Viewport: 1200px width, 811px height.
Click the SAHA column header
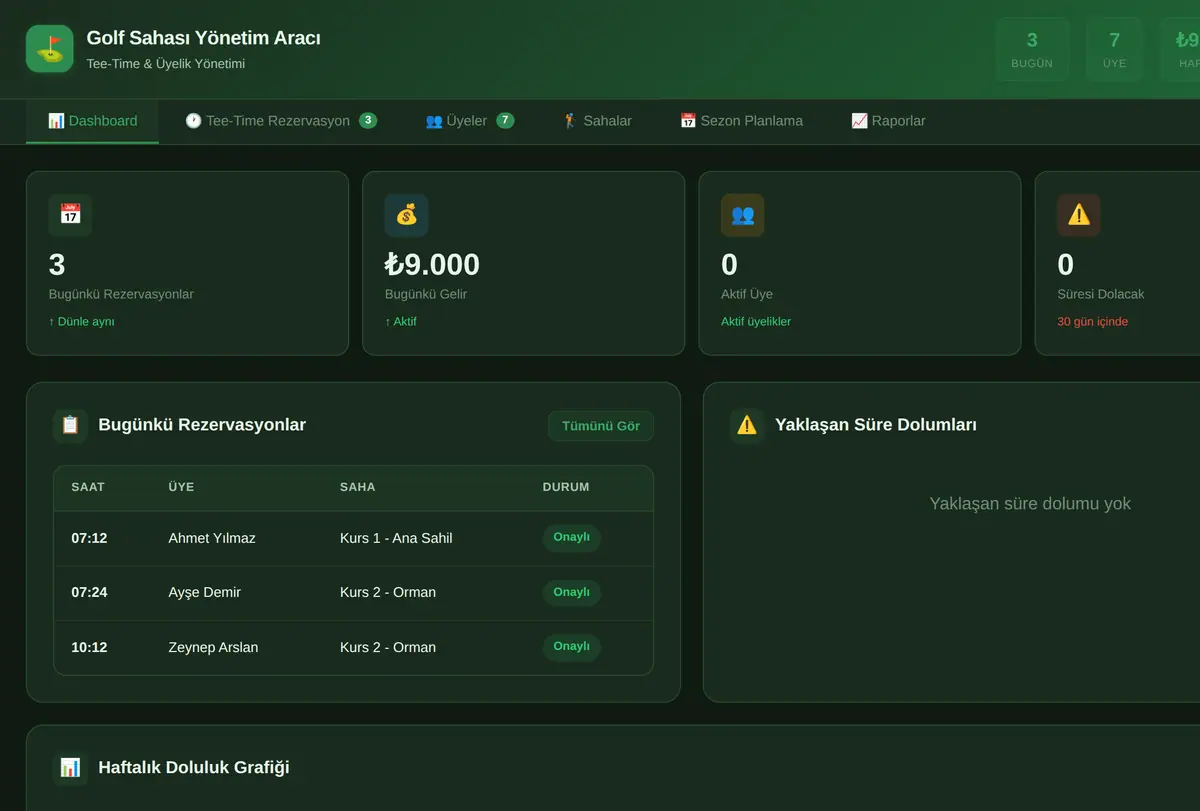(358, 487)
